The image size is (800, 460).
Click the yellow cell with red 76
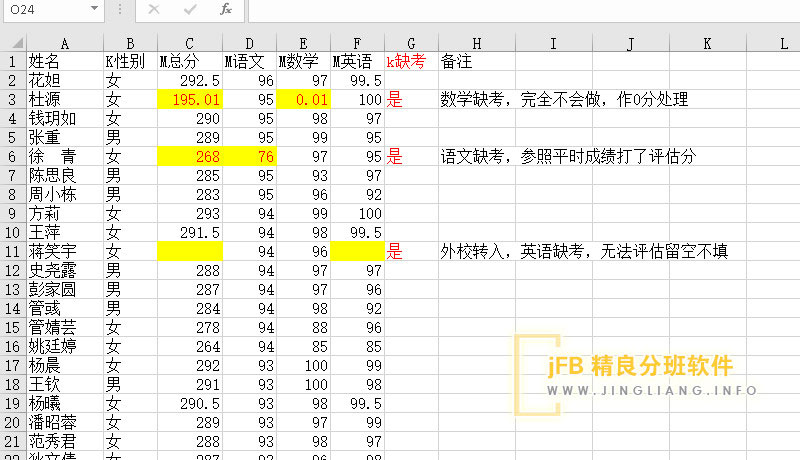point(249,157)
